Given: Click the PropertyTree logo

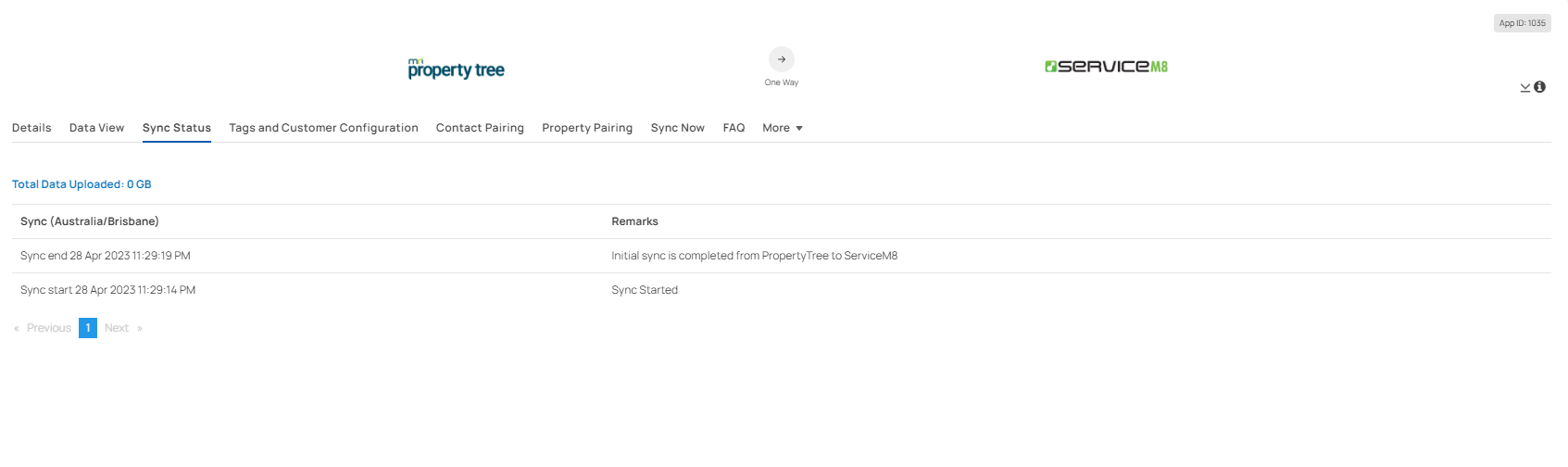Looking at the screenshot, I should 457,69.
